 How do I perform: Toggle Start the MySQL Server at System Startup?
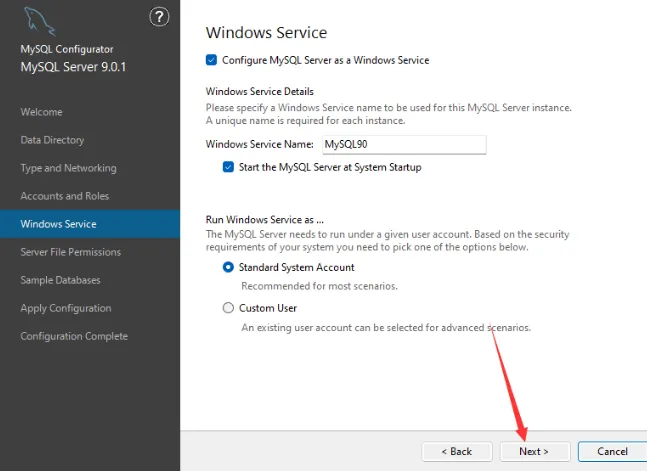(x=228, y=167)
